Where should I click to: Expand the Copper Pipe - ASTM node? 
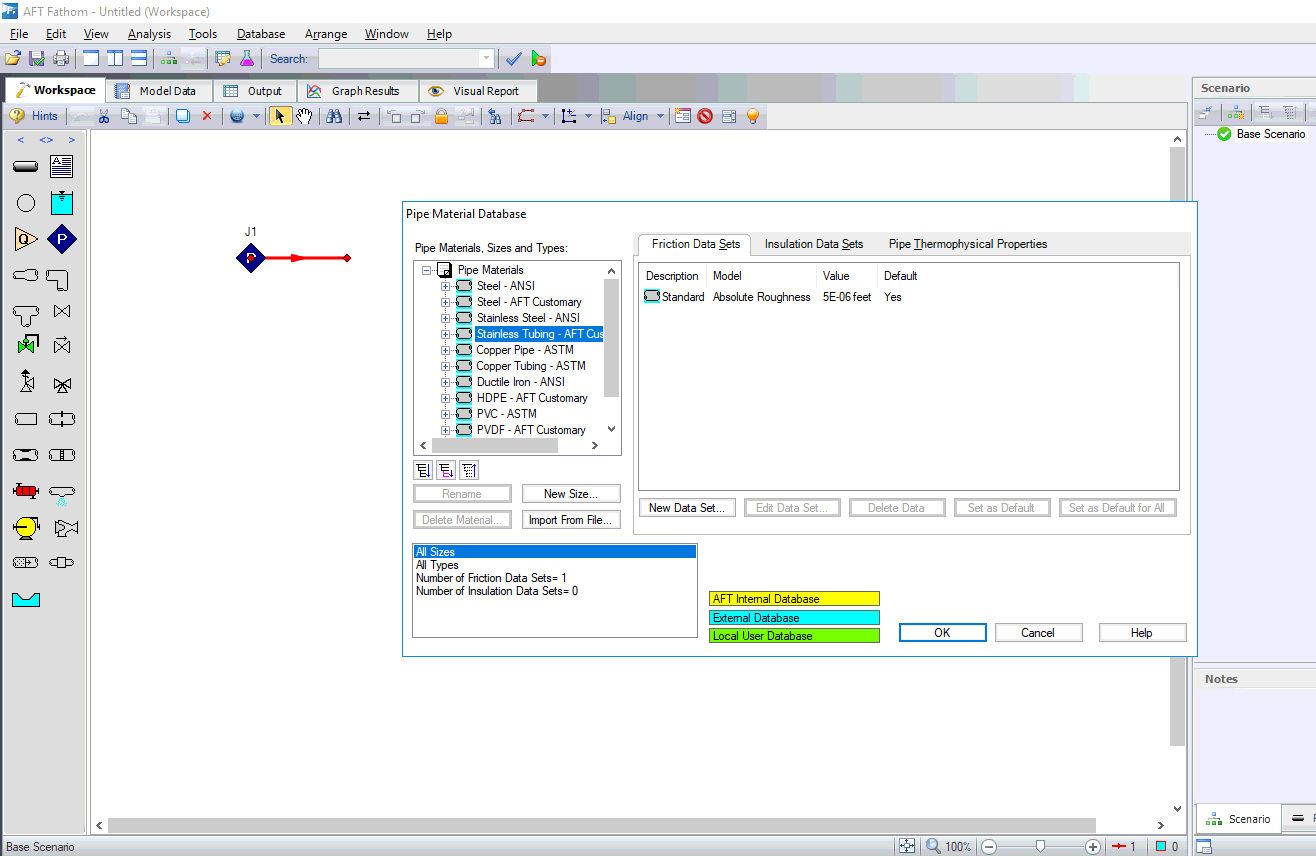pyautogui.click(x=446, y=350)
